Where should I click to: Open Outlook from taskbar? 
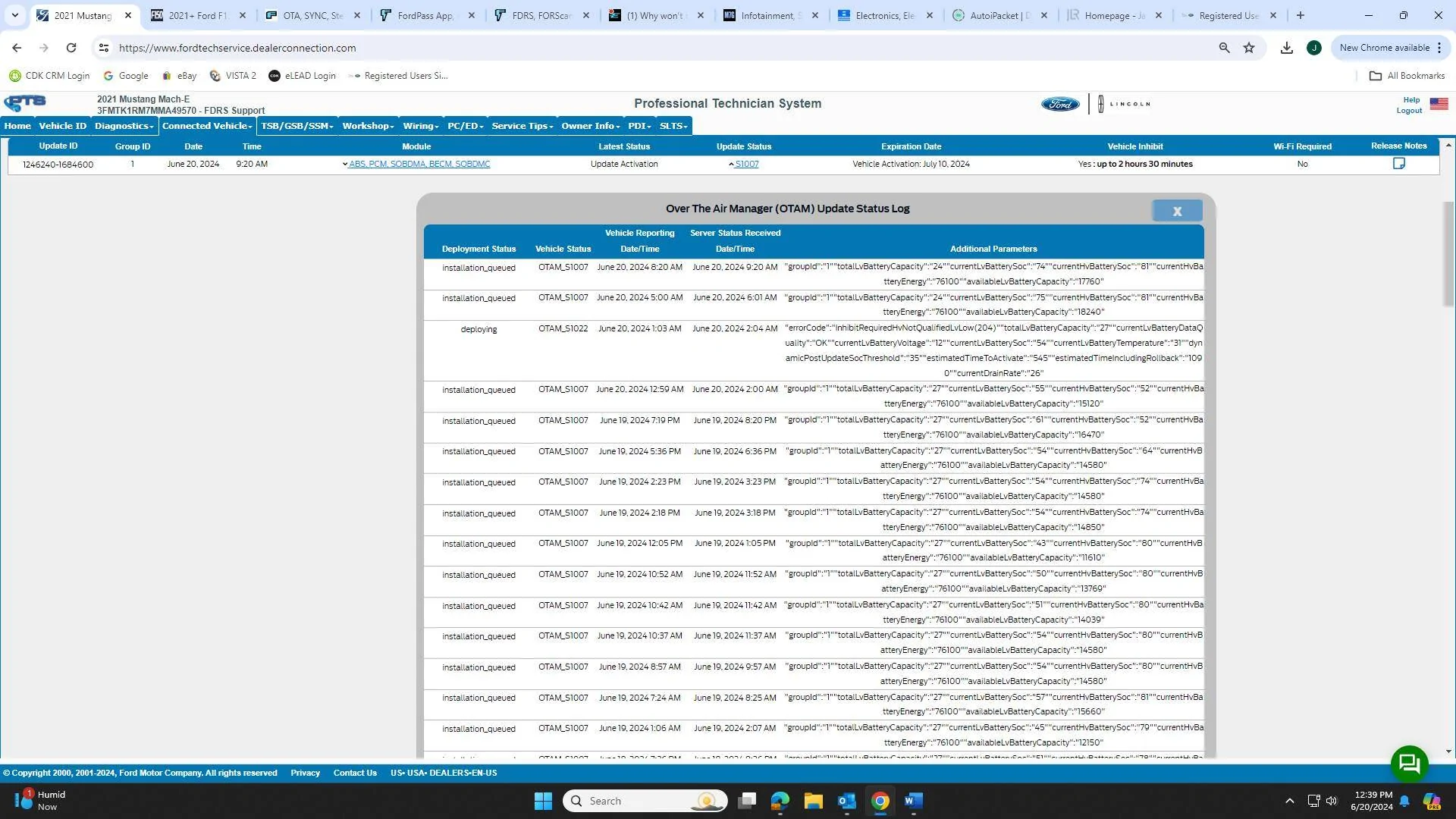846,801
